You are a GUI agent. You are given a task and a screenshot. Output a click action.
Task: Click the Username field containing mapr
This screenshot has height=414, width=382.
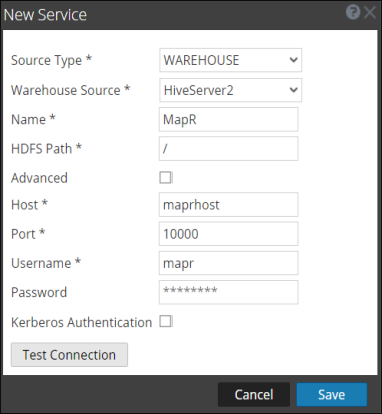pos(228,263)
